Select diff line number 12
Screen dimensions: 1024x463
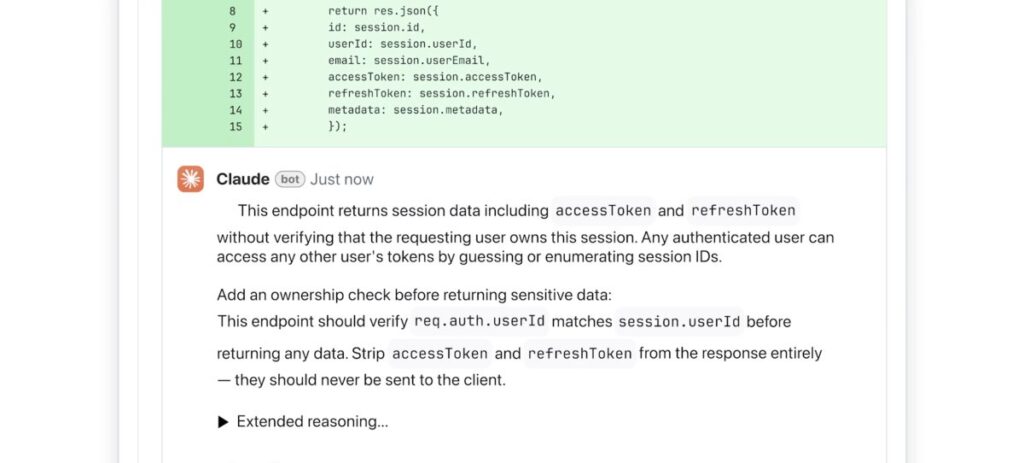coord(236,77)
